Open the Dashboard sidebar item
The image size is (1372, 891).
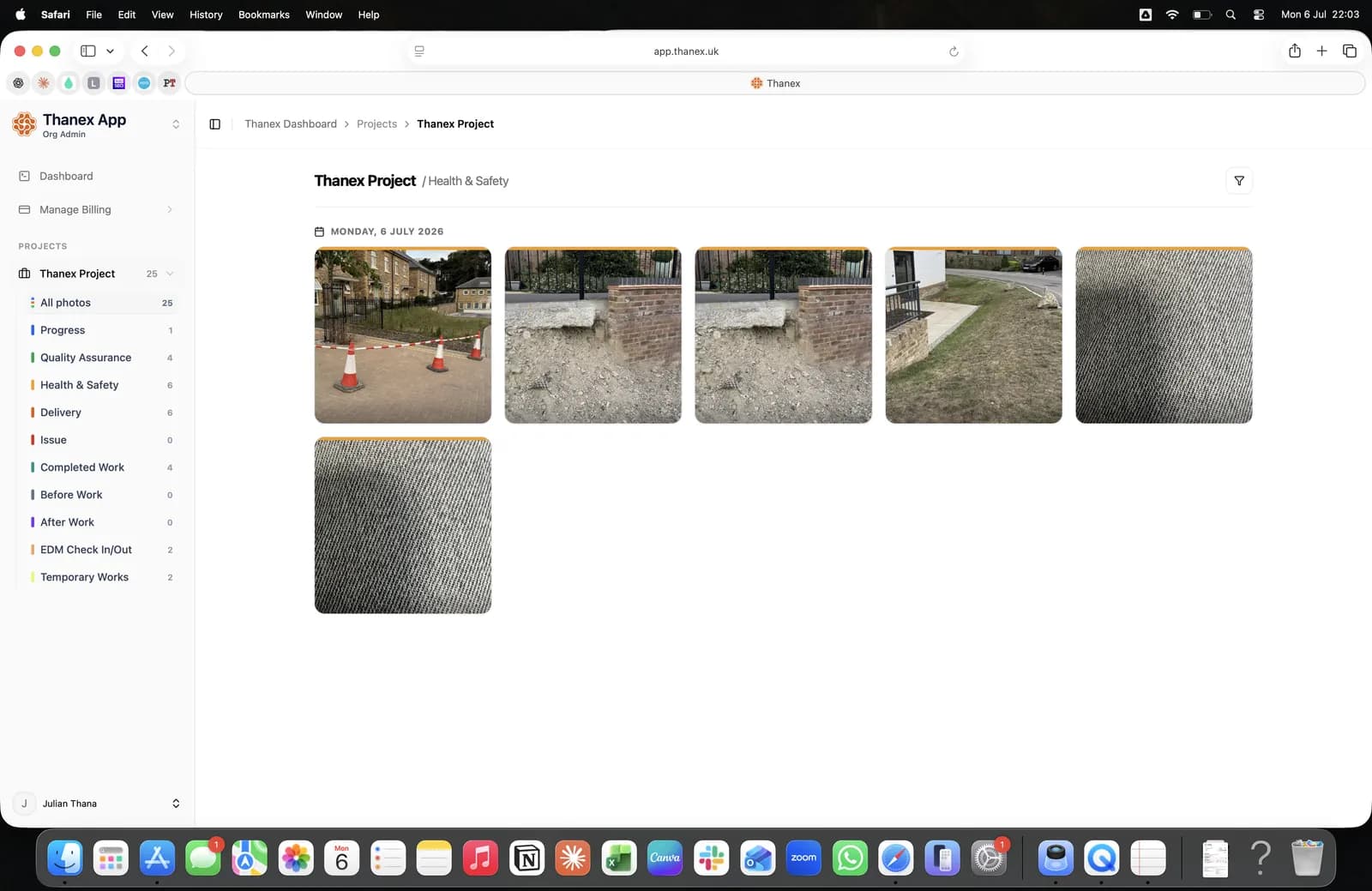point(97,176)
